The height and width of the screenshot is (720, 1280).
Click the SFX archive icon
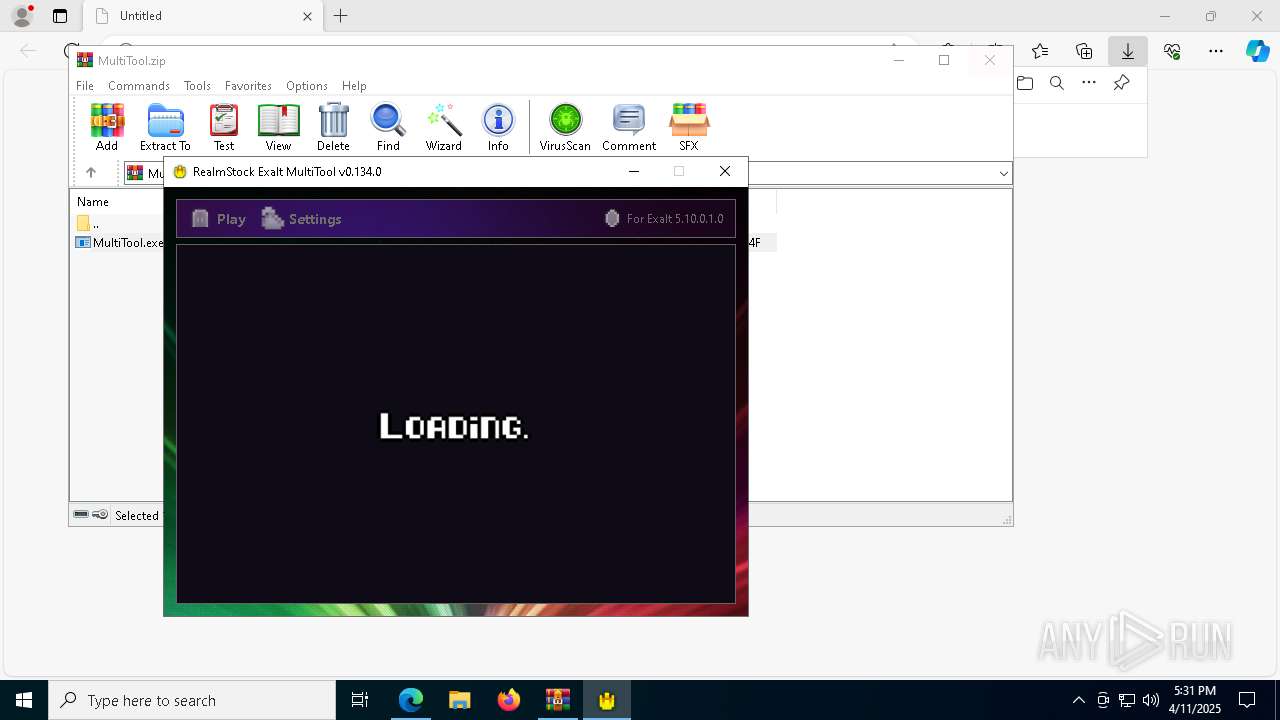[x=689, y=127]
